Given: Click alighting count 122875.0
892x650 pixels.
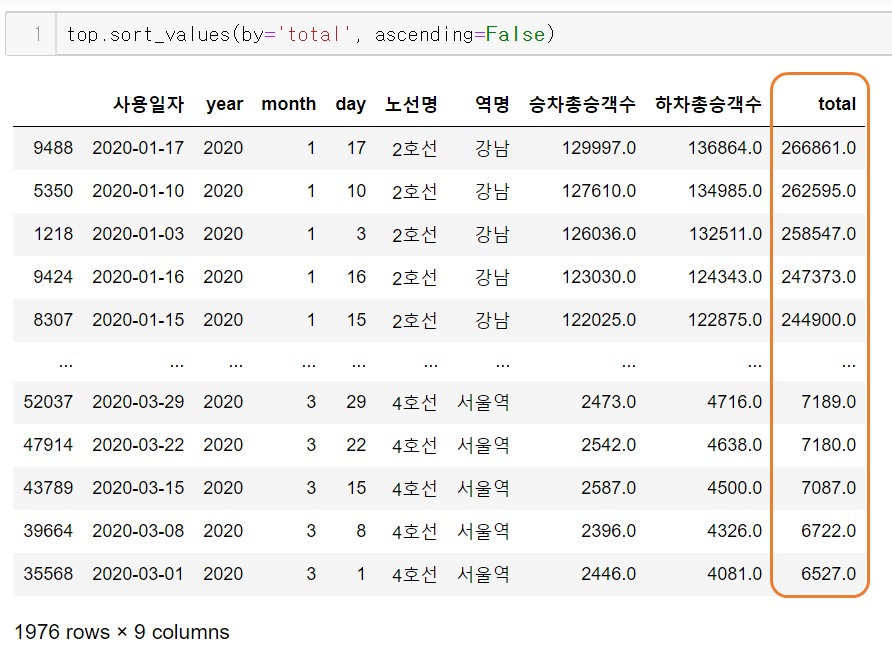Looking at the screenshot, I should click(x=725, y=320).
